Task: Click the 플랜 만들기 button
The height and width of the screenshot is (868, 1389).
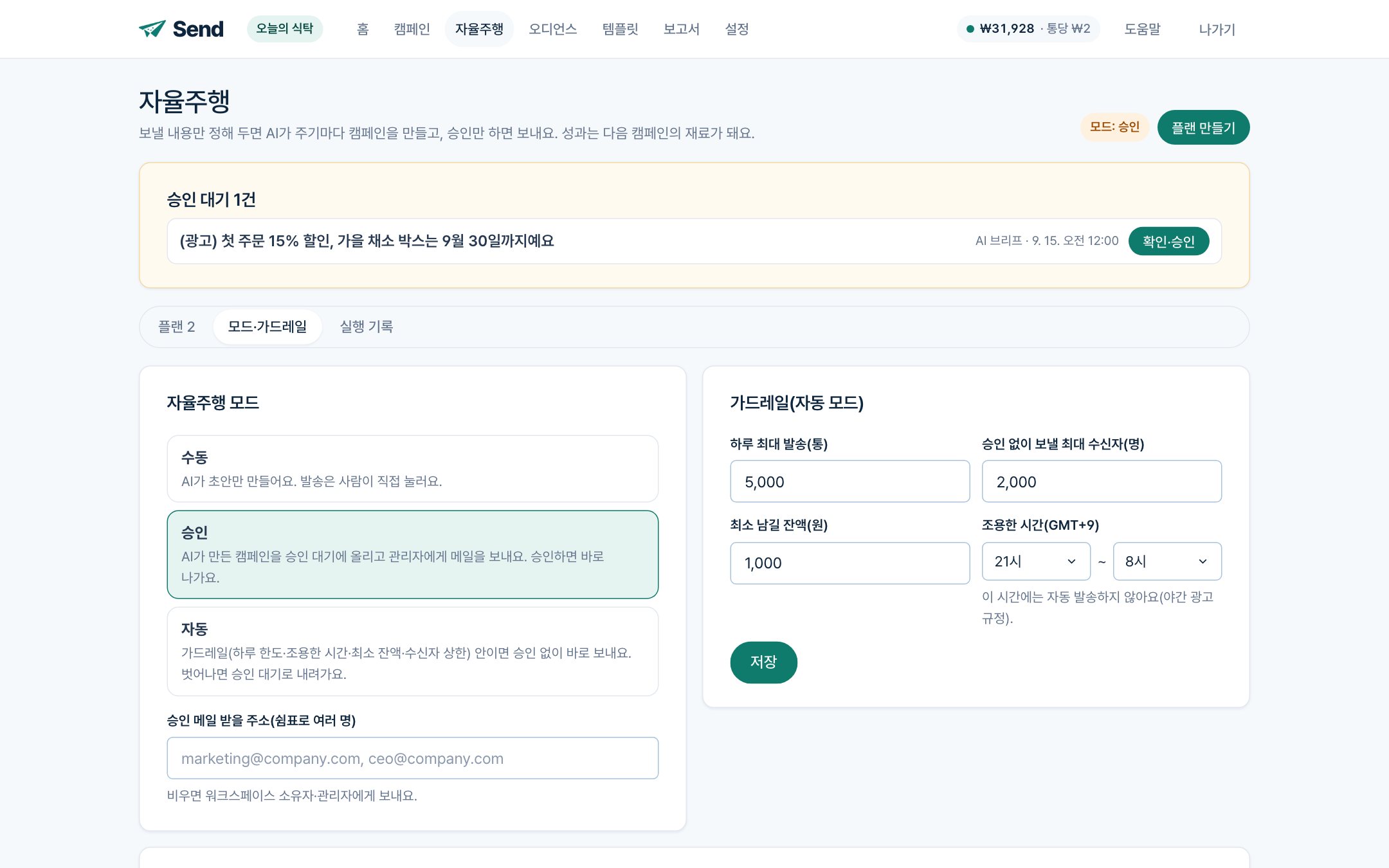Action: 1203,127
